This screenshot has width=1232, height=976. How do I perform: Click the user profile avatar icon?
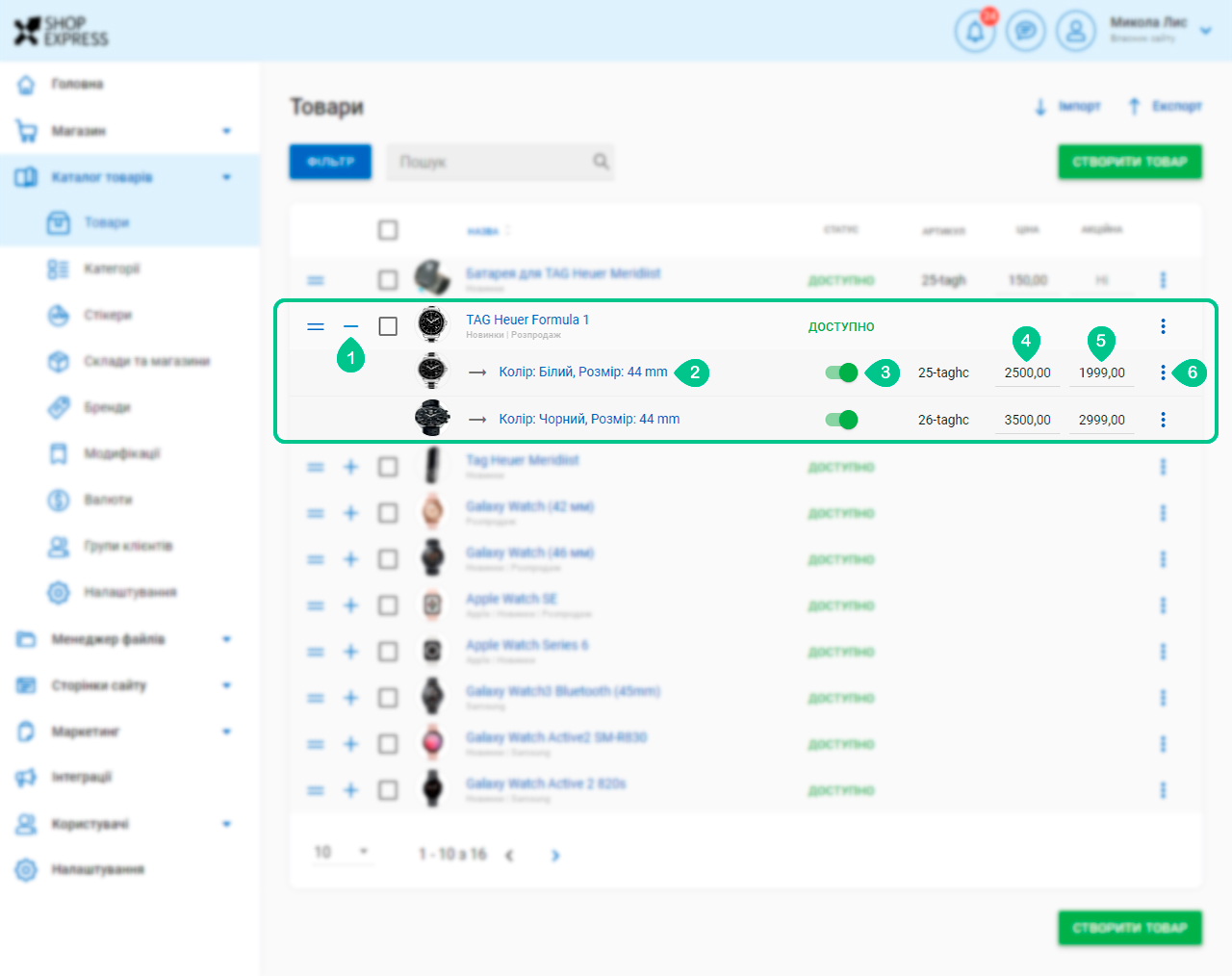pyautogui.click(x=1076, y=32)
